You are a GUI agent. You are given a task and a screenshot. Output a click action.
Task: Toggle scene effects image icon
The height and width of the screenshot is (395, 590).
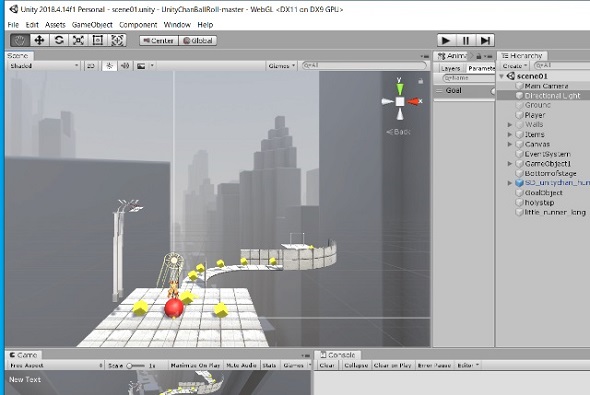tap(141, 66)
